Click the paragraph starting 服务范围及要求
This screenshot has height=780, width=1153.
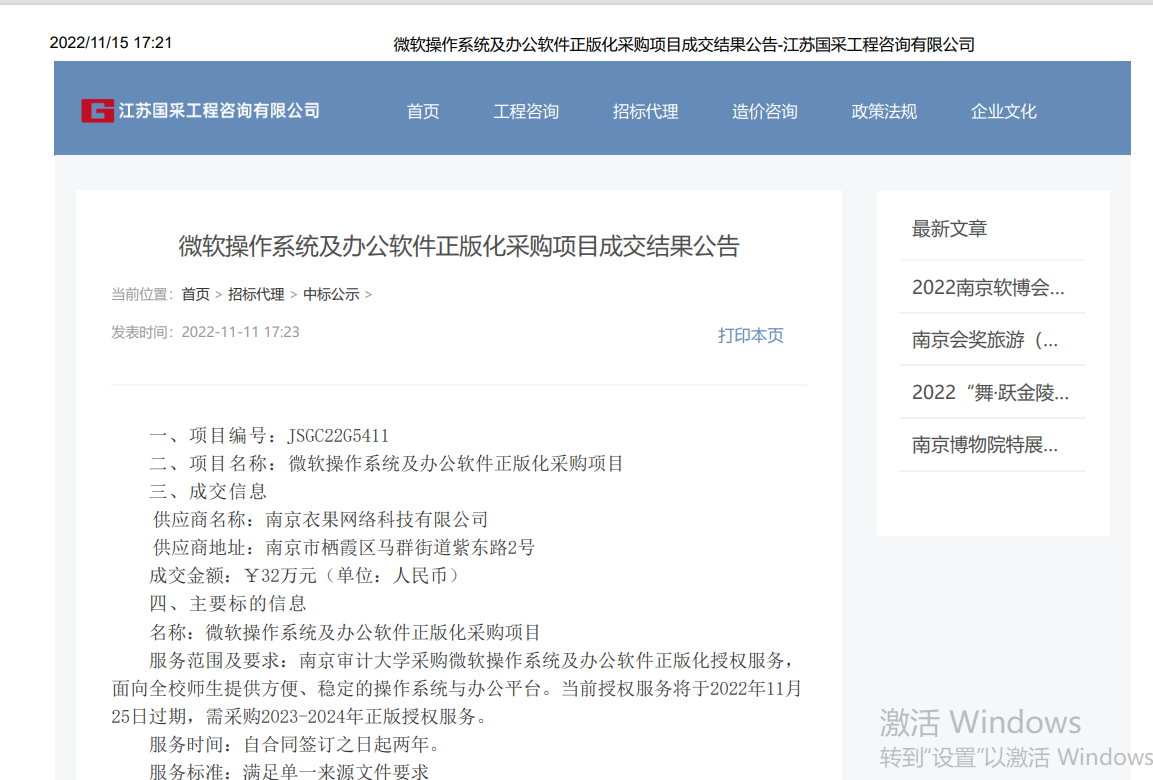pos(457,689)
